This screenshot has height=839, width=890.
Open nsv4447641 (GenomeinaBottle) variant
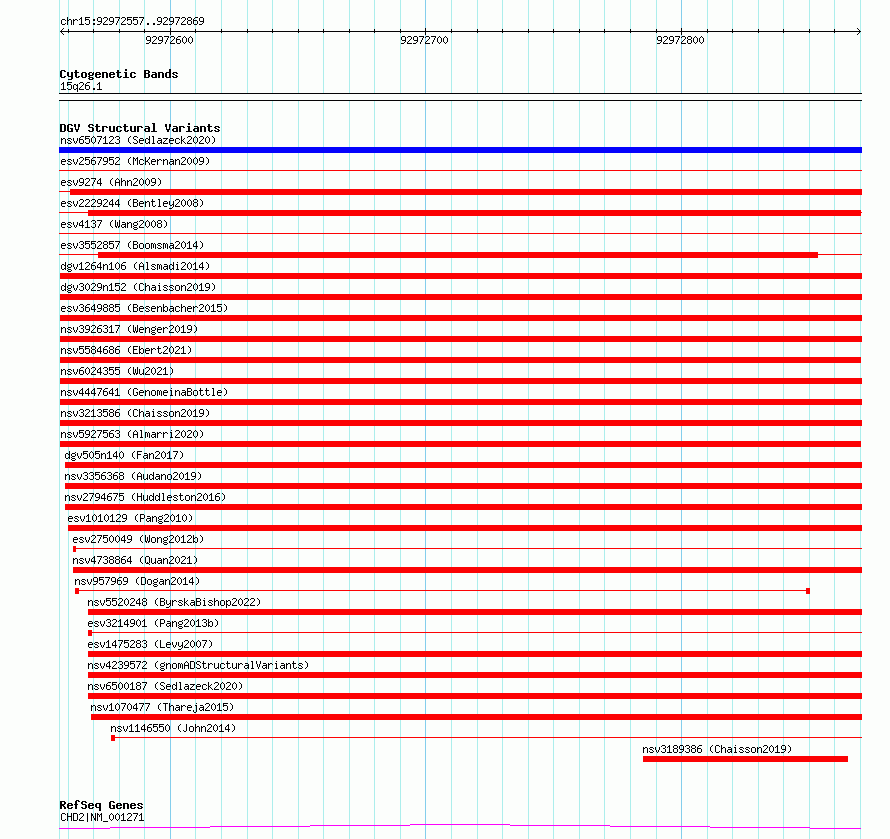144,392
